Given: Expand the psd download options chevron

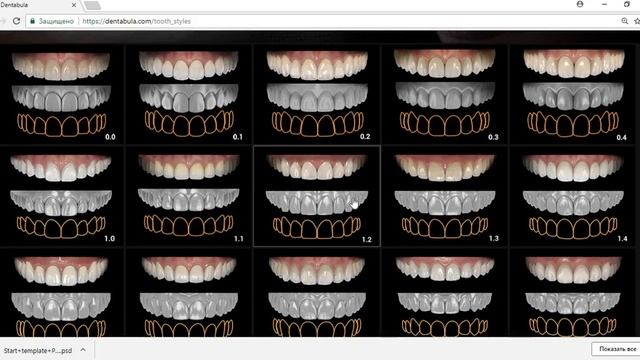Looking at the screenshot, I should point(83,350).
